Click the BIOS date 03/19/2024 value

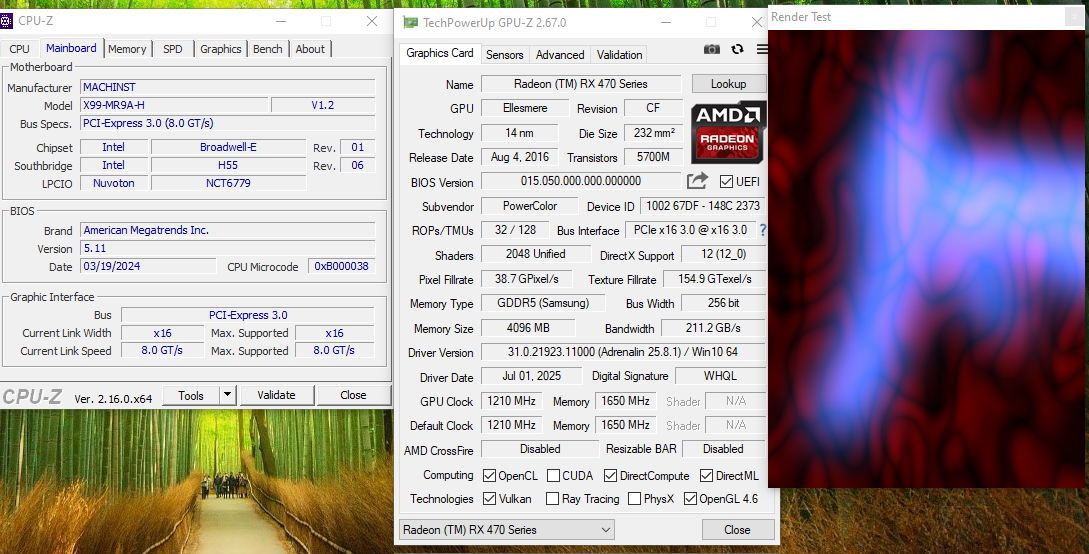pyautogui.click(x=149, y=266)
